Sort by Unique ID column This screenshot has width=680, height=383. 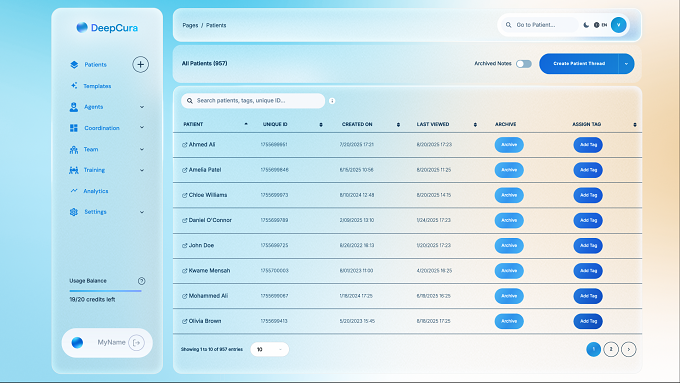tap(321, 124)
